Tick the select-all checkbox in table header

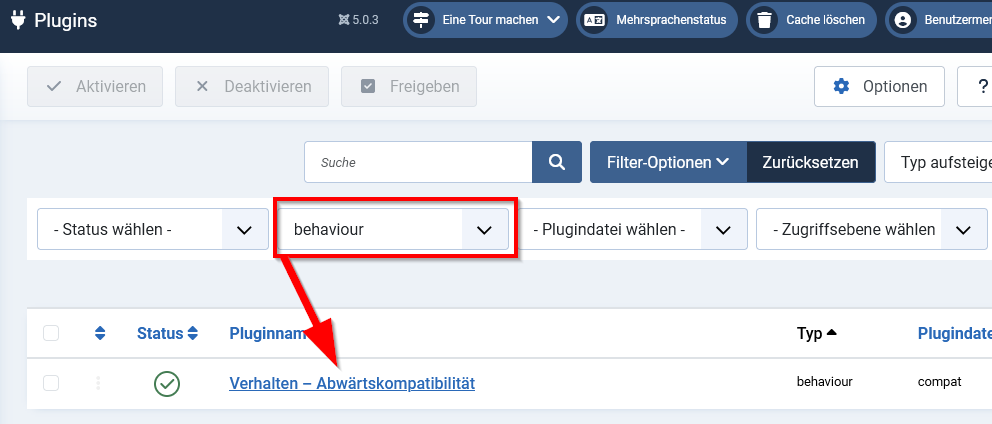point(51,333)
